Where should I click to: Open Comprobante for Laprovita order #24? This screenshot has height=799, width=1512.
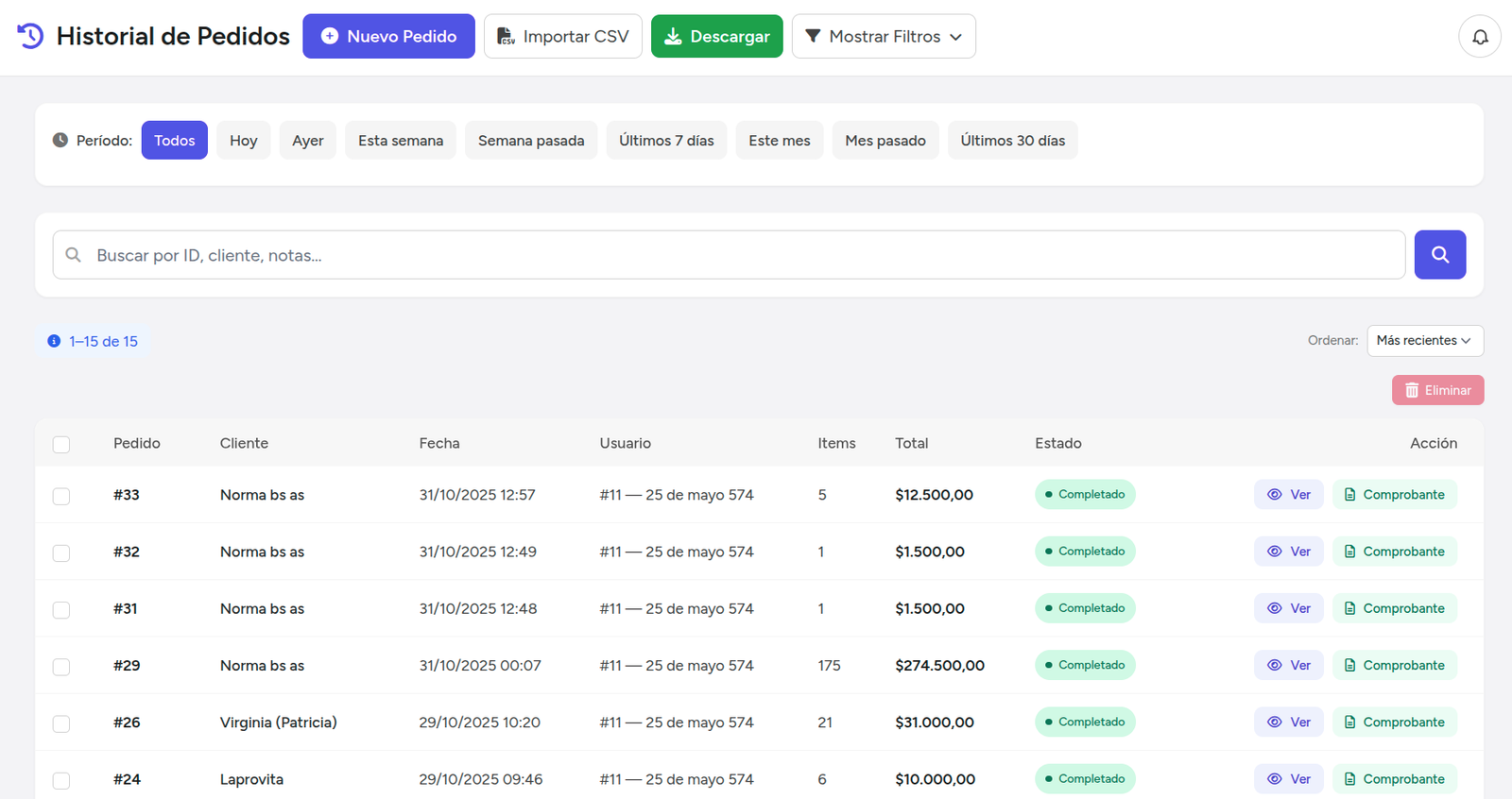click(1394, 779)
